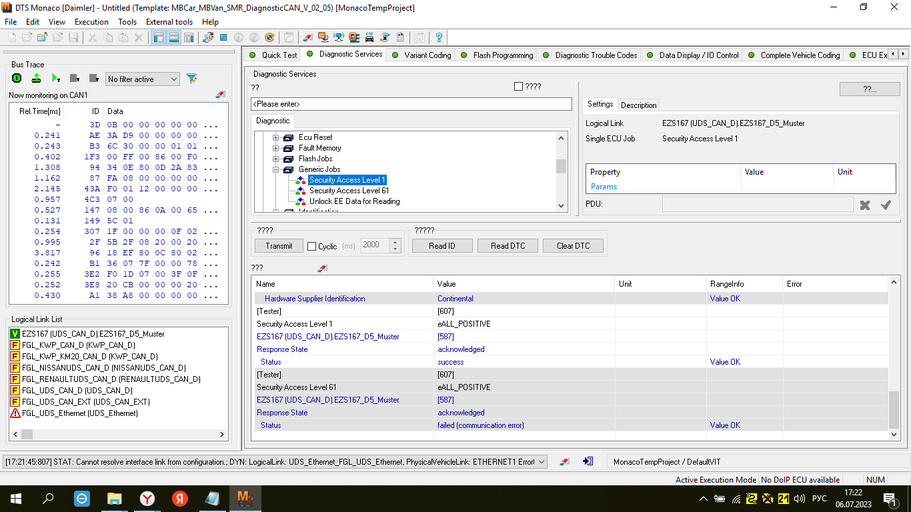911x512 pixels.
Task: Click the Read ID button
Action: (442, 246)
